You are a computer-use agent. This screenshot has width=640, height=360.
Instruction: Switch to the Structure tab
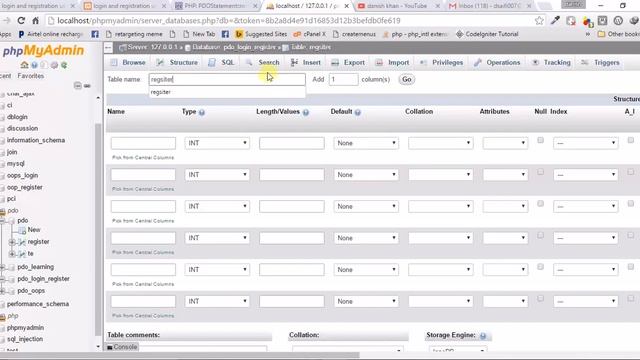coord(177,62)
